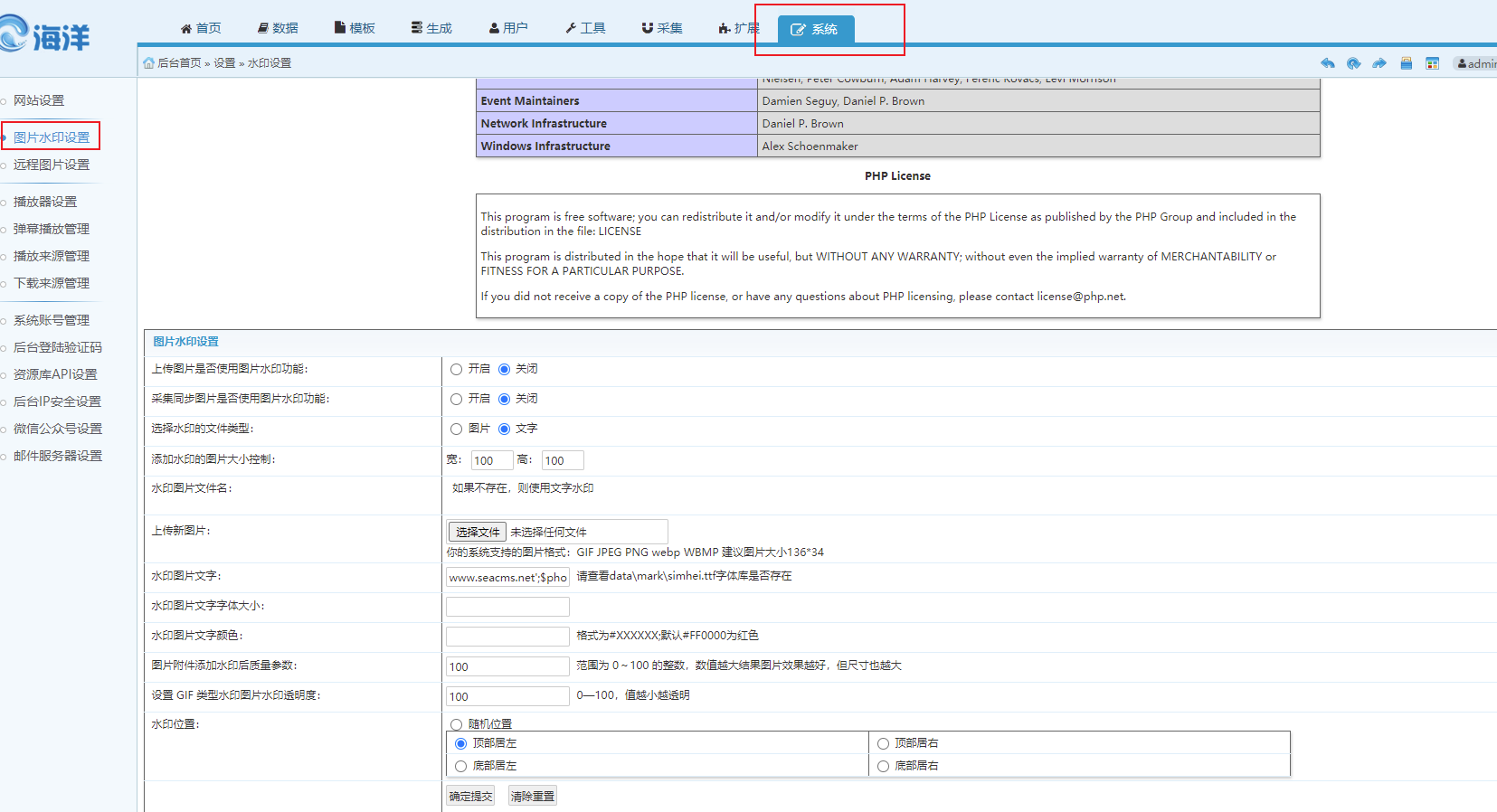Click the 海洋 logo
This screenshot has height=812, width=1497.
point(45,34)
